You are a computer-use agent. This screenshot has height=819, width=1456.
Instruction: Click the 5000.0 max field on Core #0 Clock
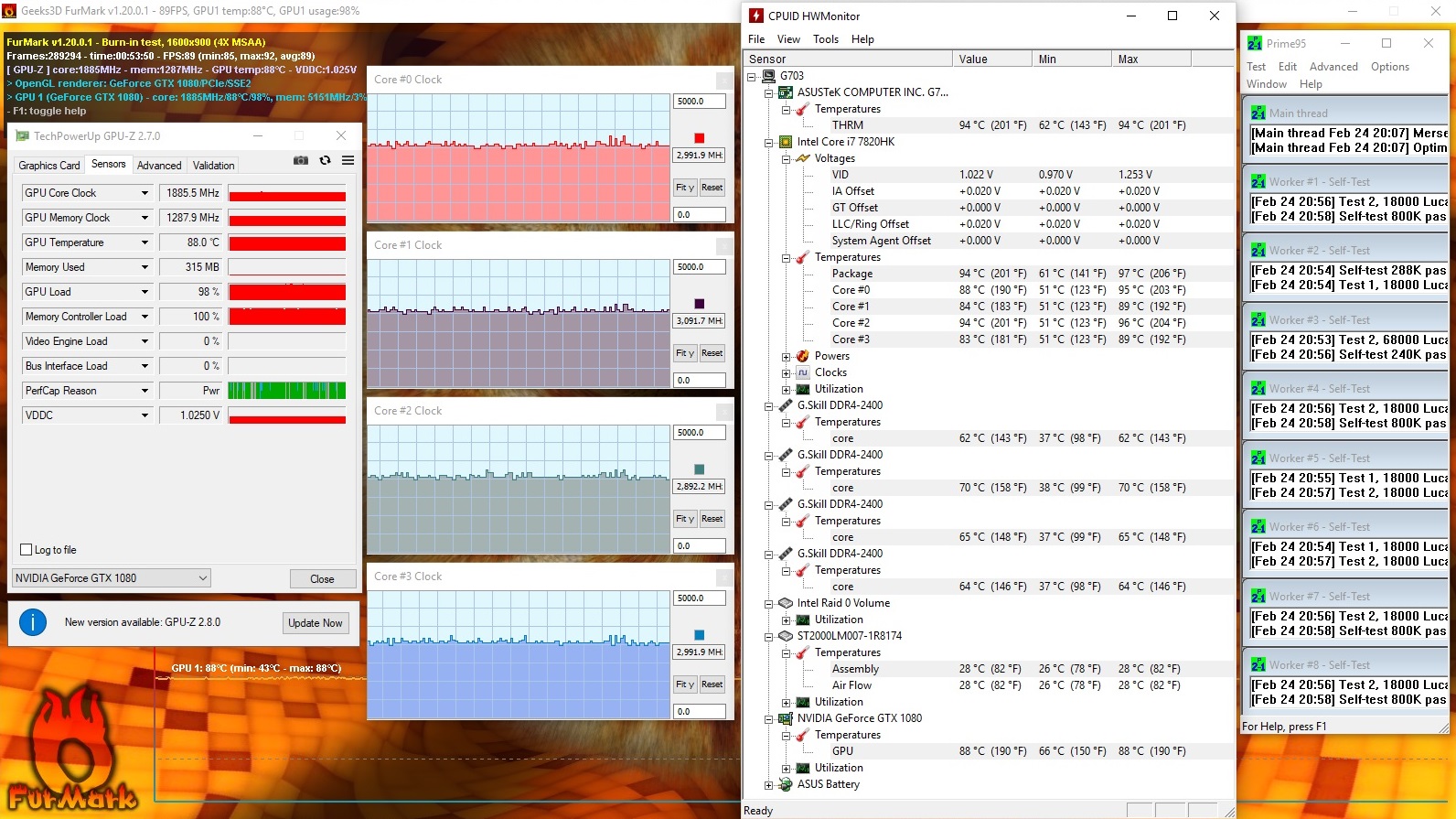(700, 102)
